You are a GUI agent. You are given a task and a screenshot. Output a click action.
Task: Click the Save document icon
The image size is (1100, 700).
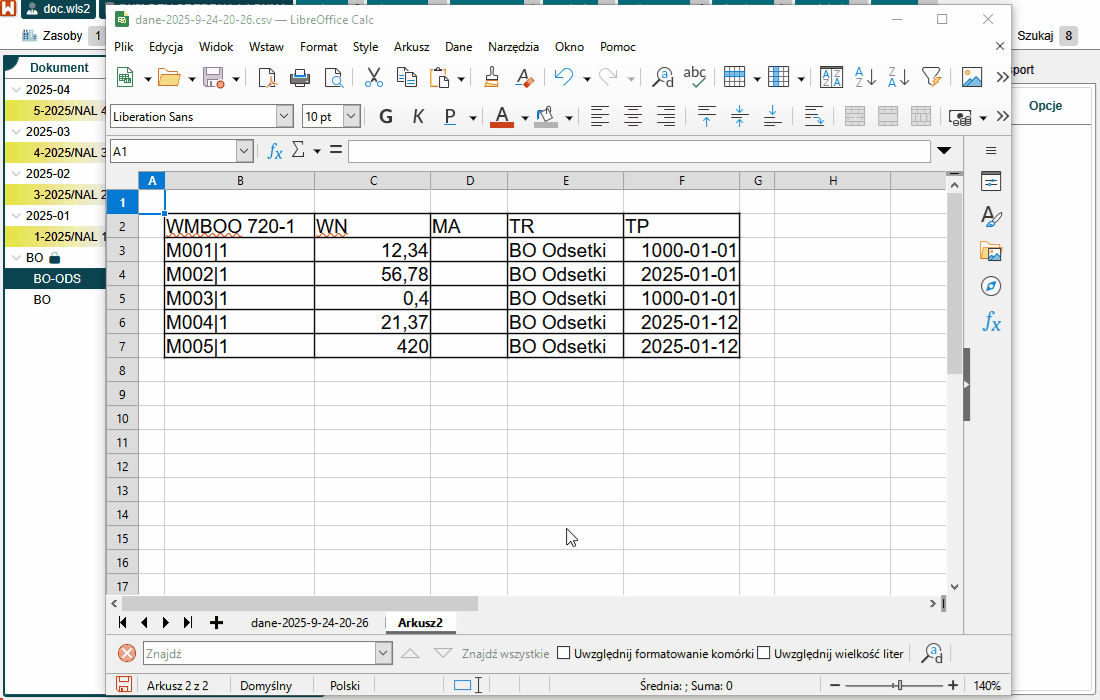tap(213, 78)
